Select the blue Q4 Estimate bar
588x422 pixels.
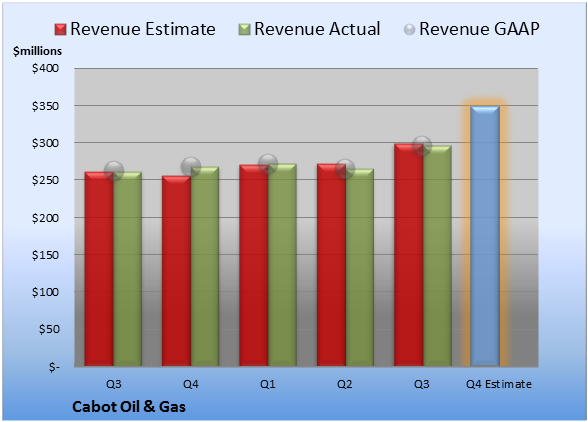[485, 236]
